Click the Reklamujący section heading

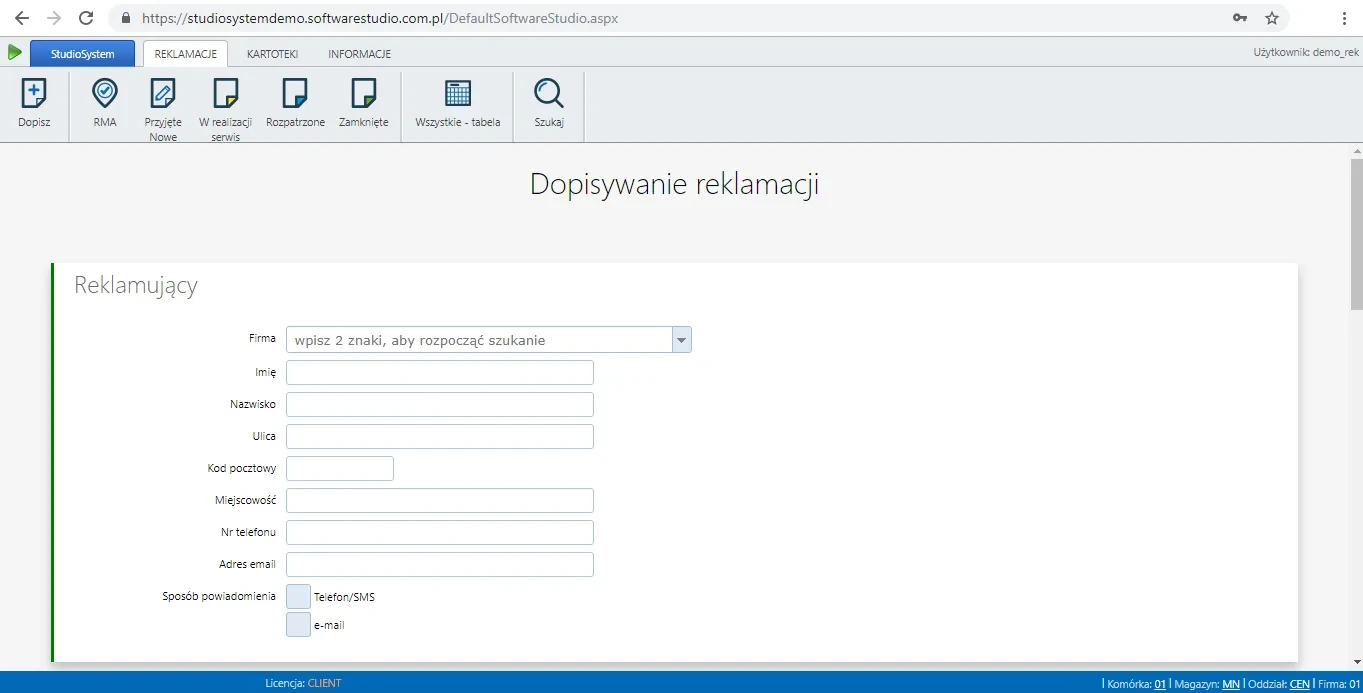pos(136,285)
